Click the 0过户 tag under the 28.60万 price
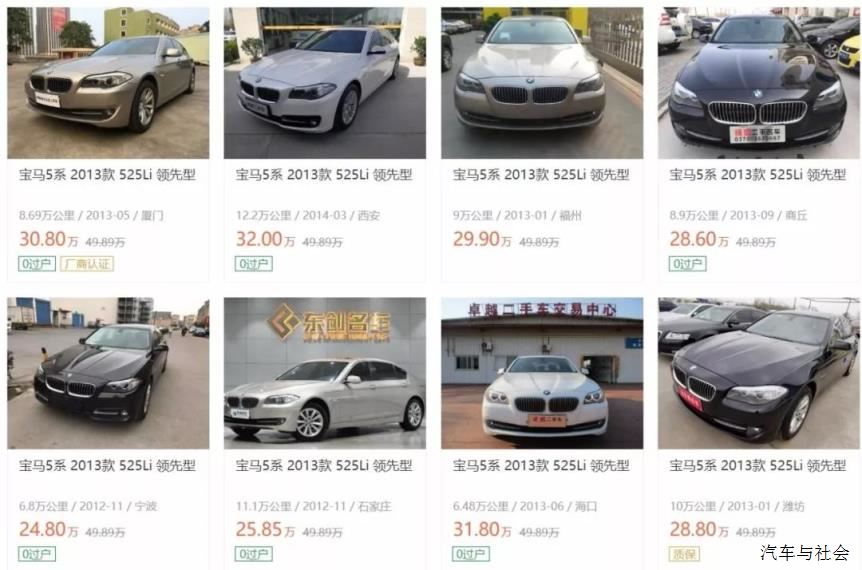The width and height of the screenshot is (862, 570). coord(687,264)
